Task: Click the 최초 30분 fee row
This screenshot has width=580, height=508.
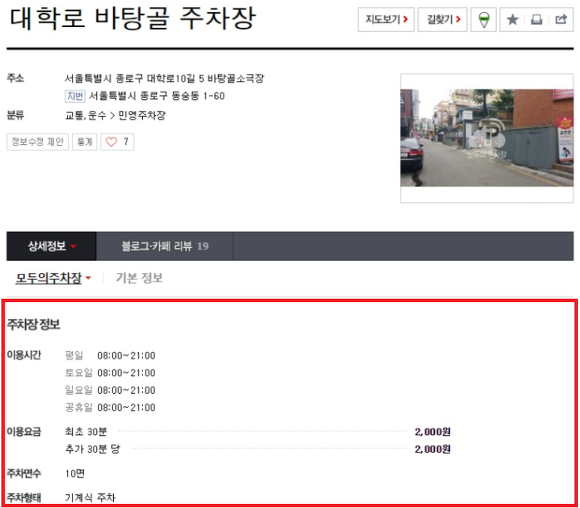Action: (257, 432)
